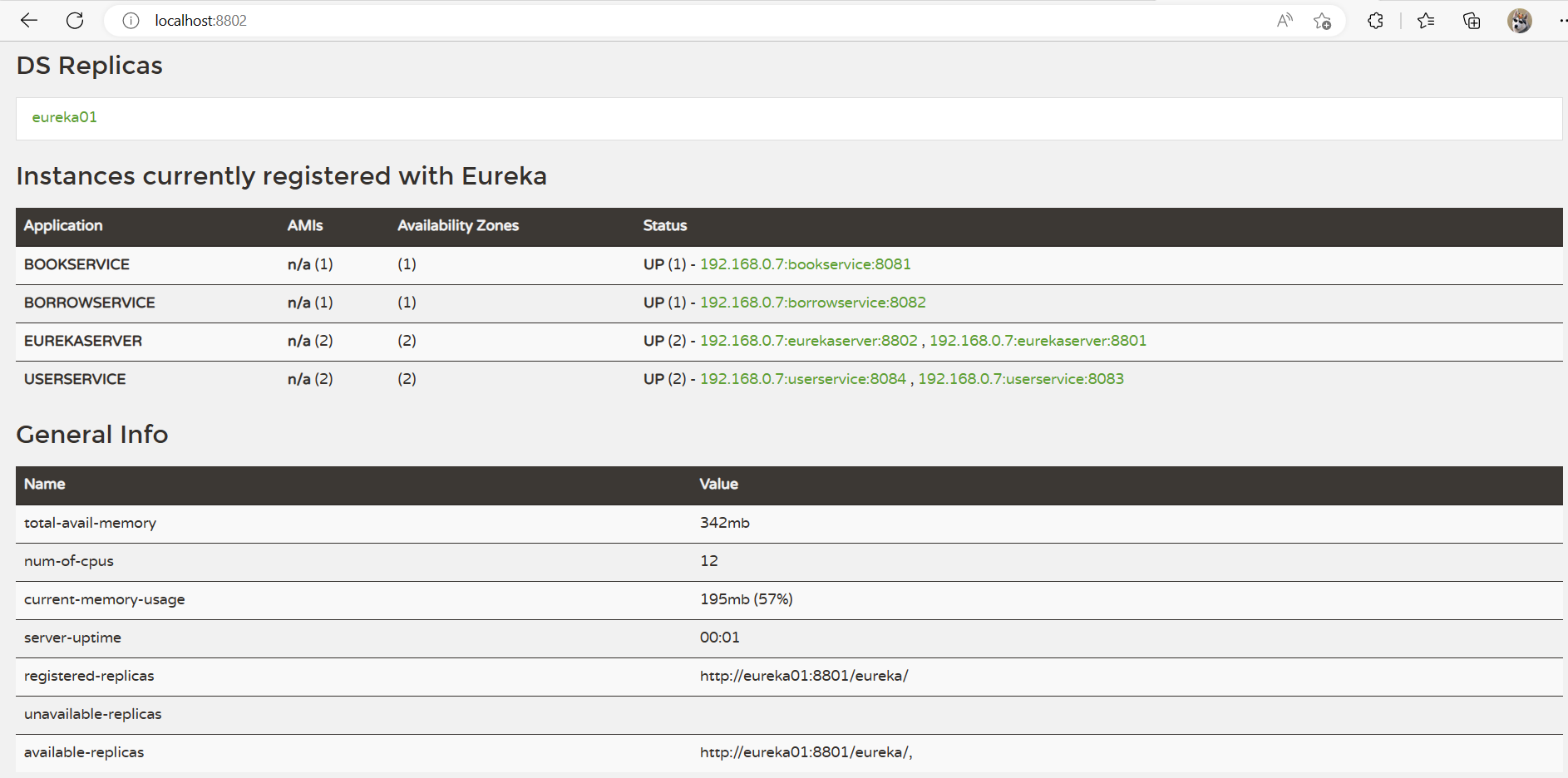Open the eureka01 replica link

(x=65, y=117)
